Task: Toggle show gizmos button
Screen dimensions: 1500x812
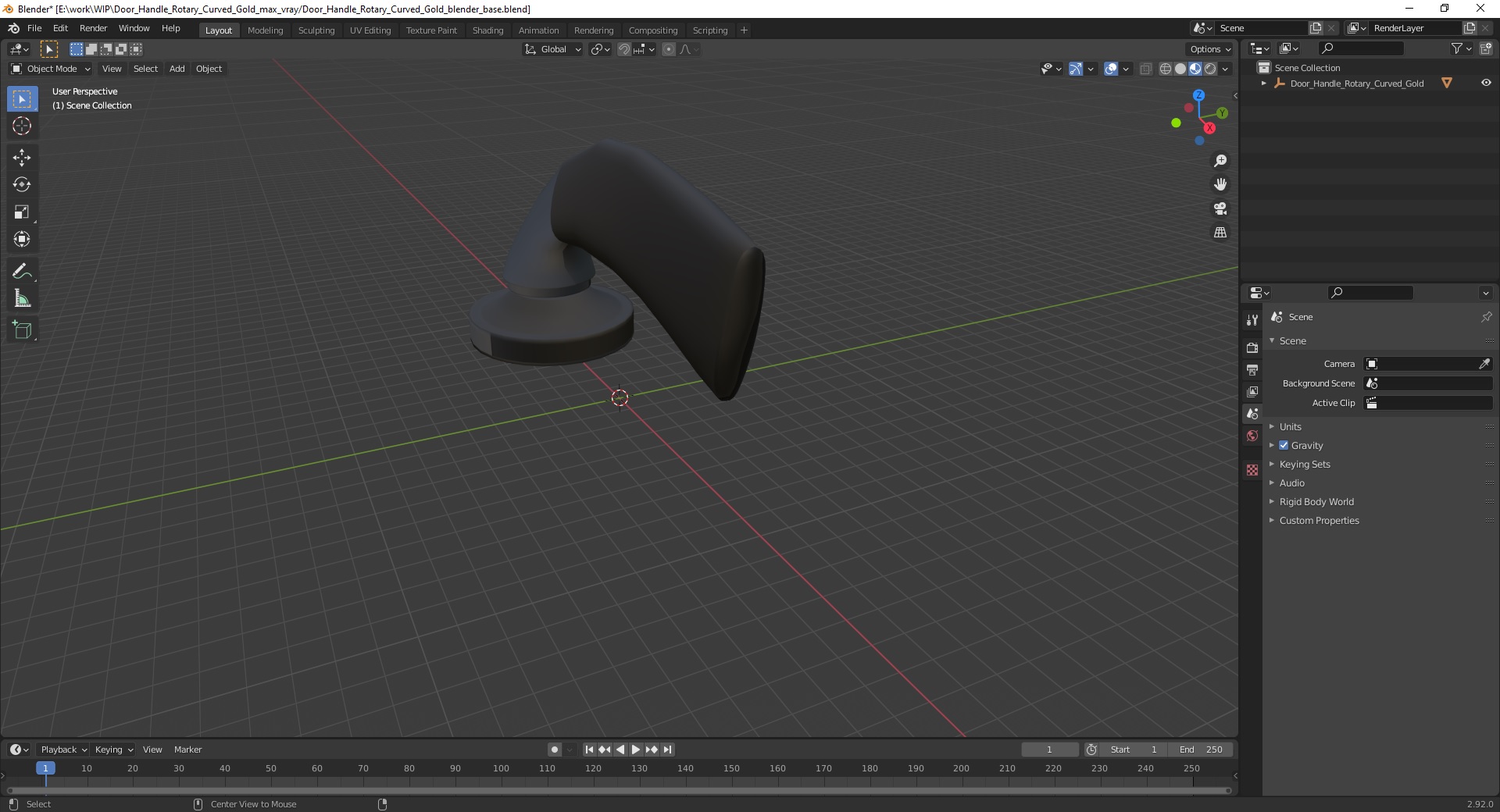Action: tap(1076, 69)
